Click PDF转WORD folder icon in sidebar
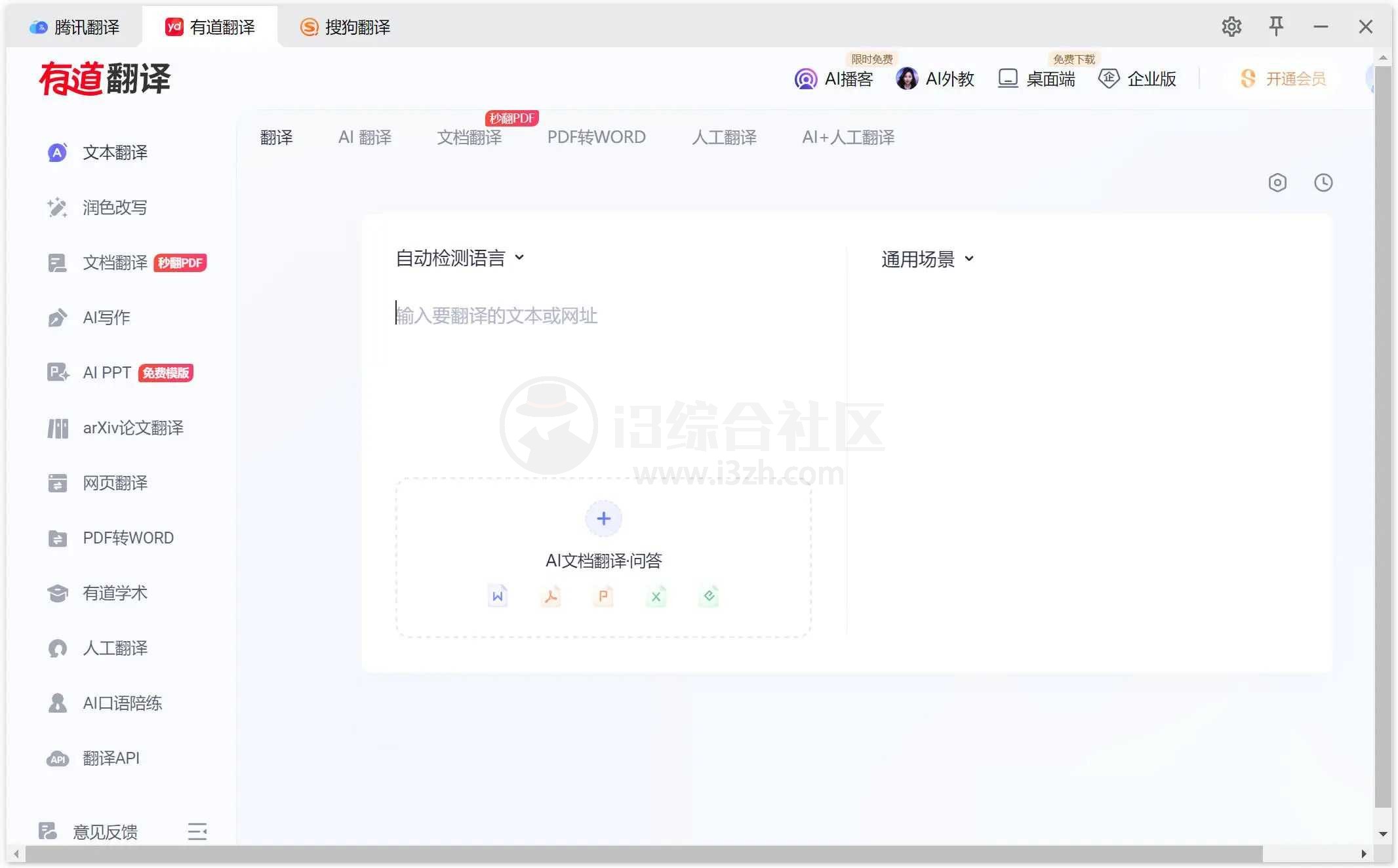Screen dimensions: 1398x868 [58, 538]
